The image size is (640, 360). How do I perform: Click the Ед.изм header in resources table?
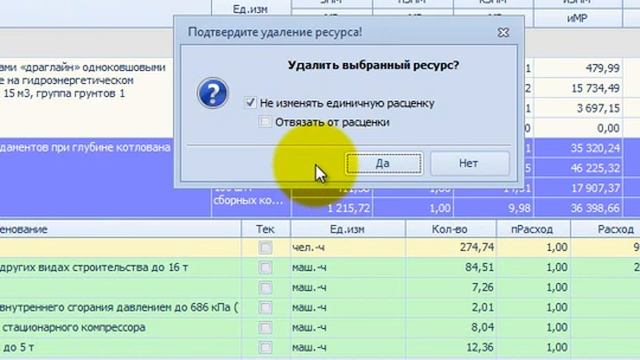coord(348,229)
